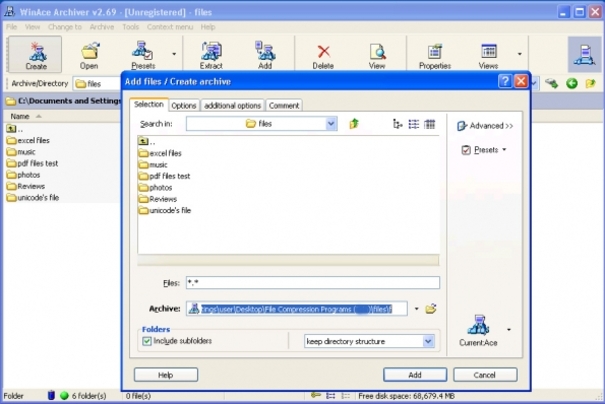Open dropdown arrow next to toolbar Views
This screenshot has height=404, width=605.
point(520,54)
